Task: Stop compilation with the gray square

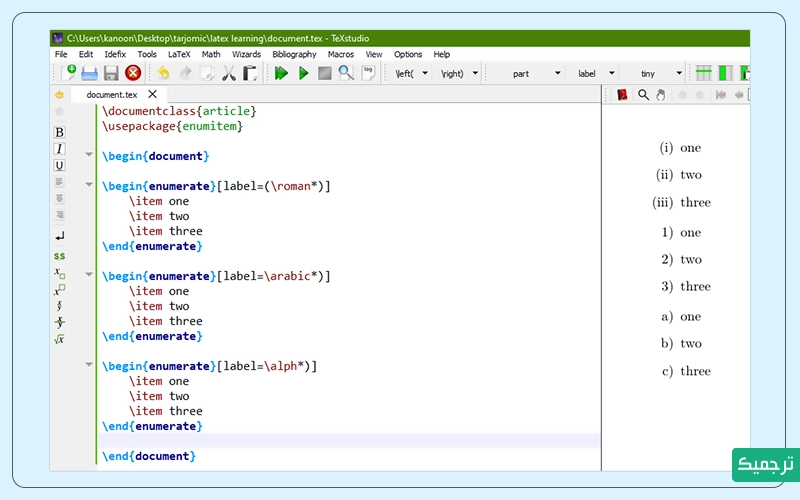Action: 324,73
